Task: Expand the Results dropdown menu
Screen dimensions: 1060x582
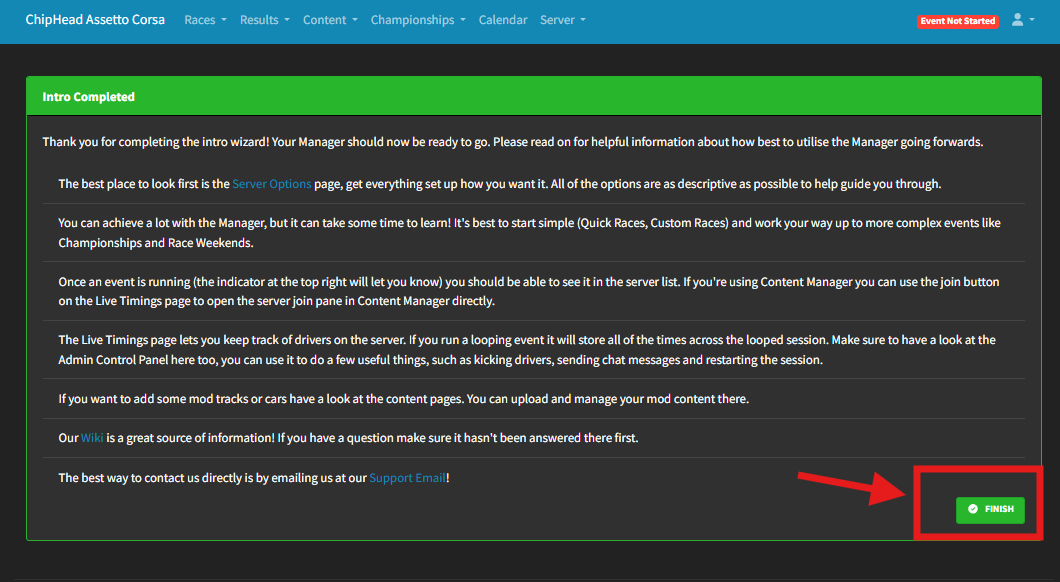Action: 264,20
